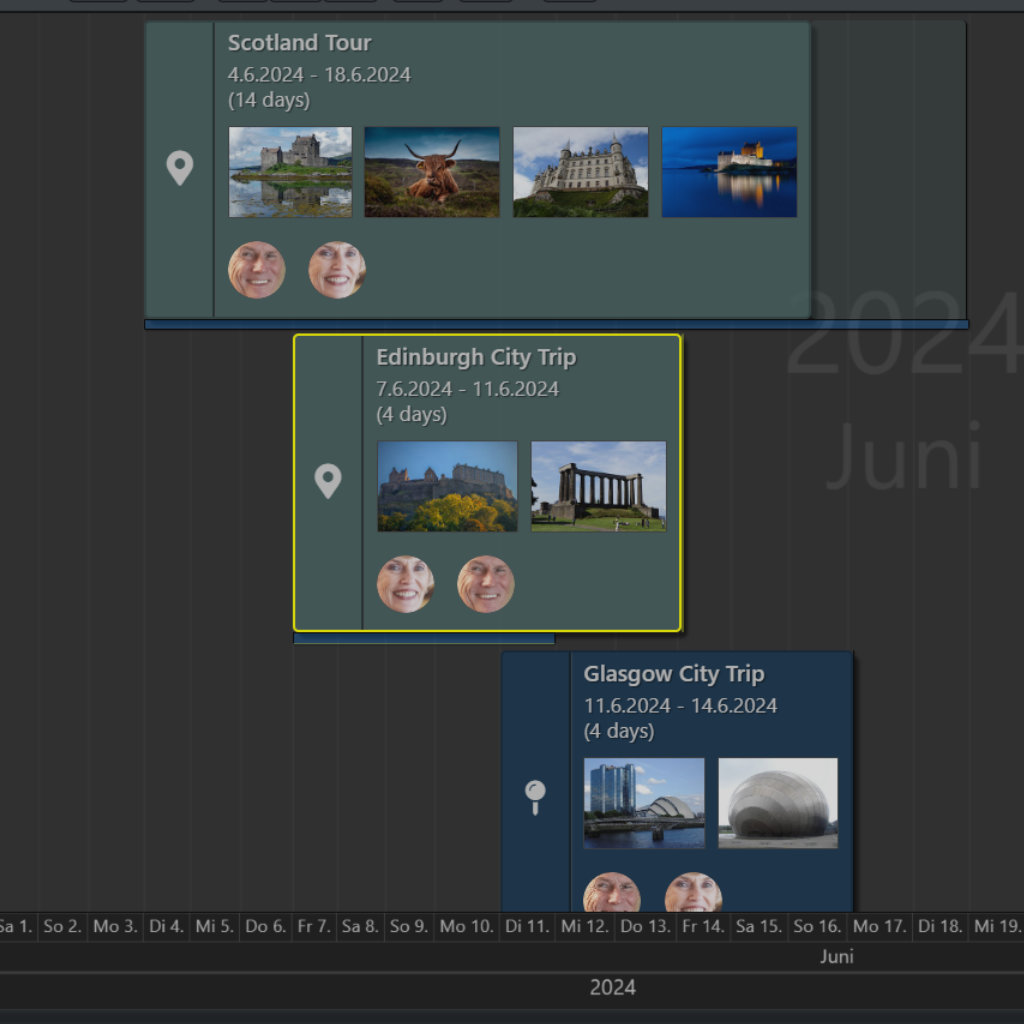Click the Juni month label in timeline axis
The height and width of the screenshot is (1024, 1024).
[836, 957]
